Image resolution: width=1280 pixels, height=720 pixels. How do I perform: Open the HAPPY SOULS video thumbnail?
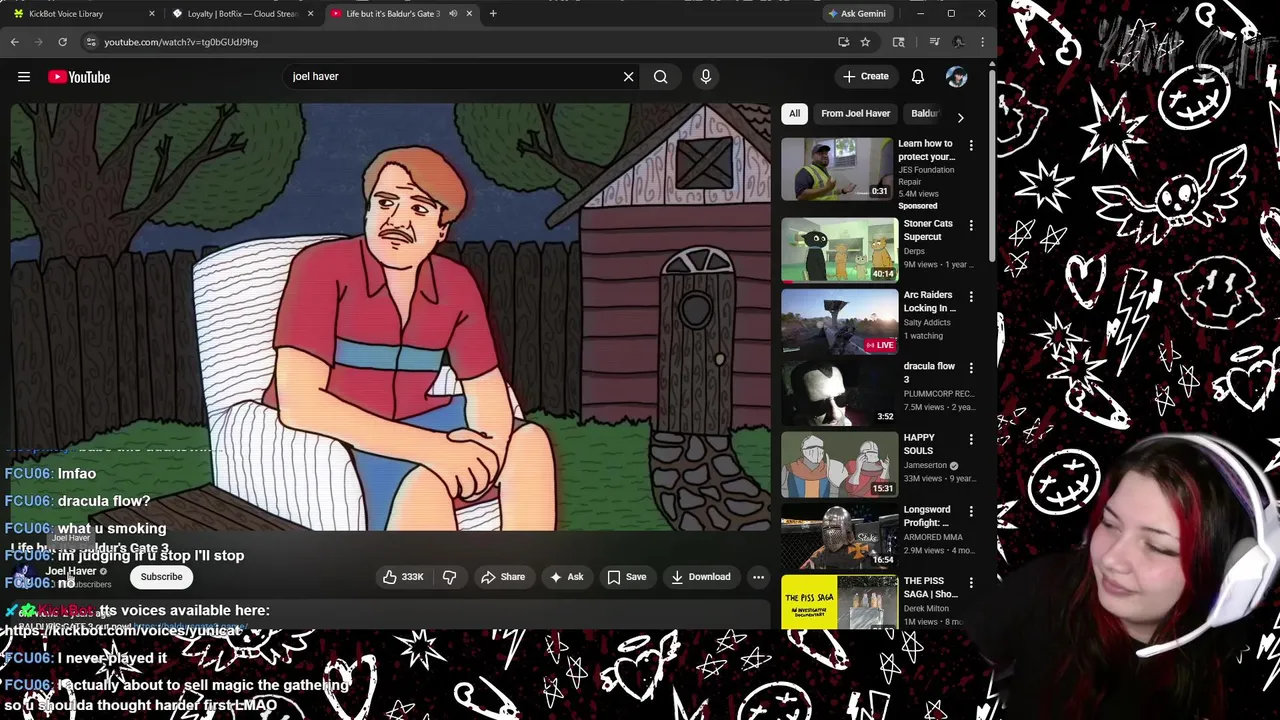click(838, 465)
